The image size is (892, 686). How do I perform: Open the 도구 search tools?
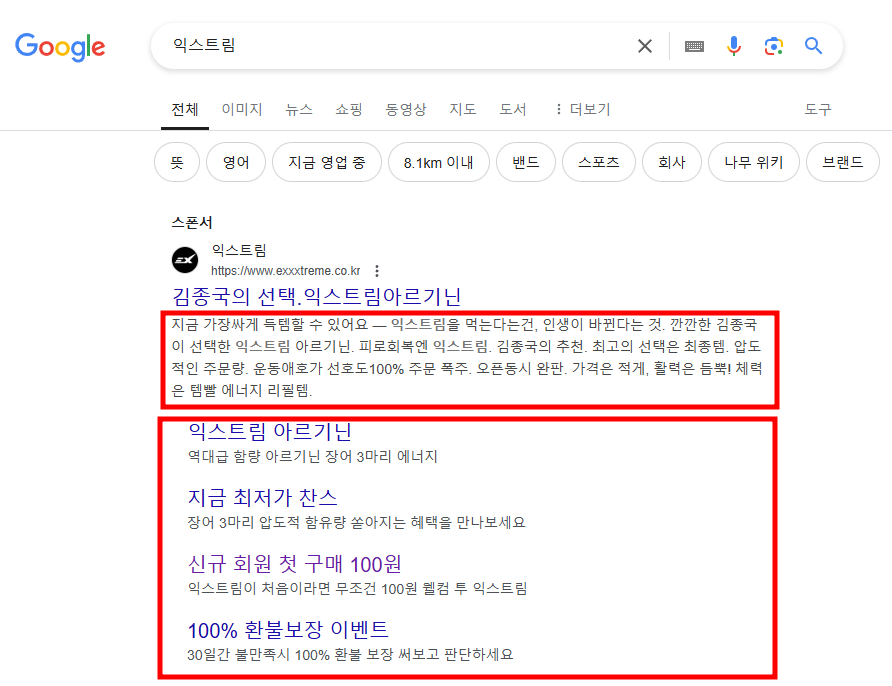817,109
